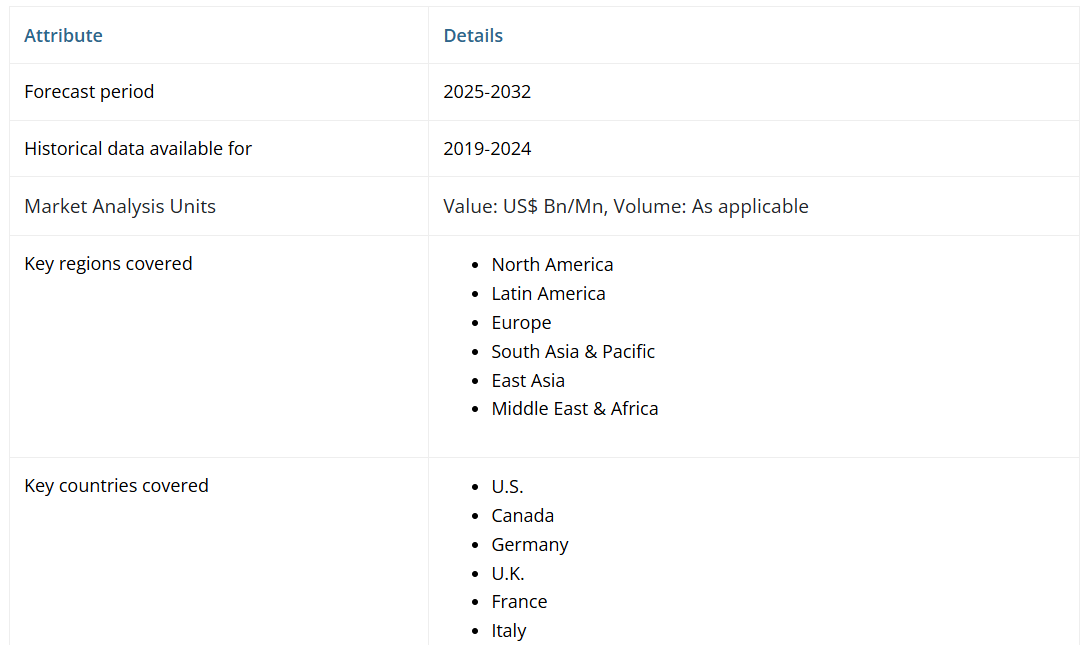
Task: Click the 2025-2032 forecast value
Action: pos(487,92)
